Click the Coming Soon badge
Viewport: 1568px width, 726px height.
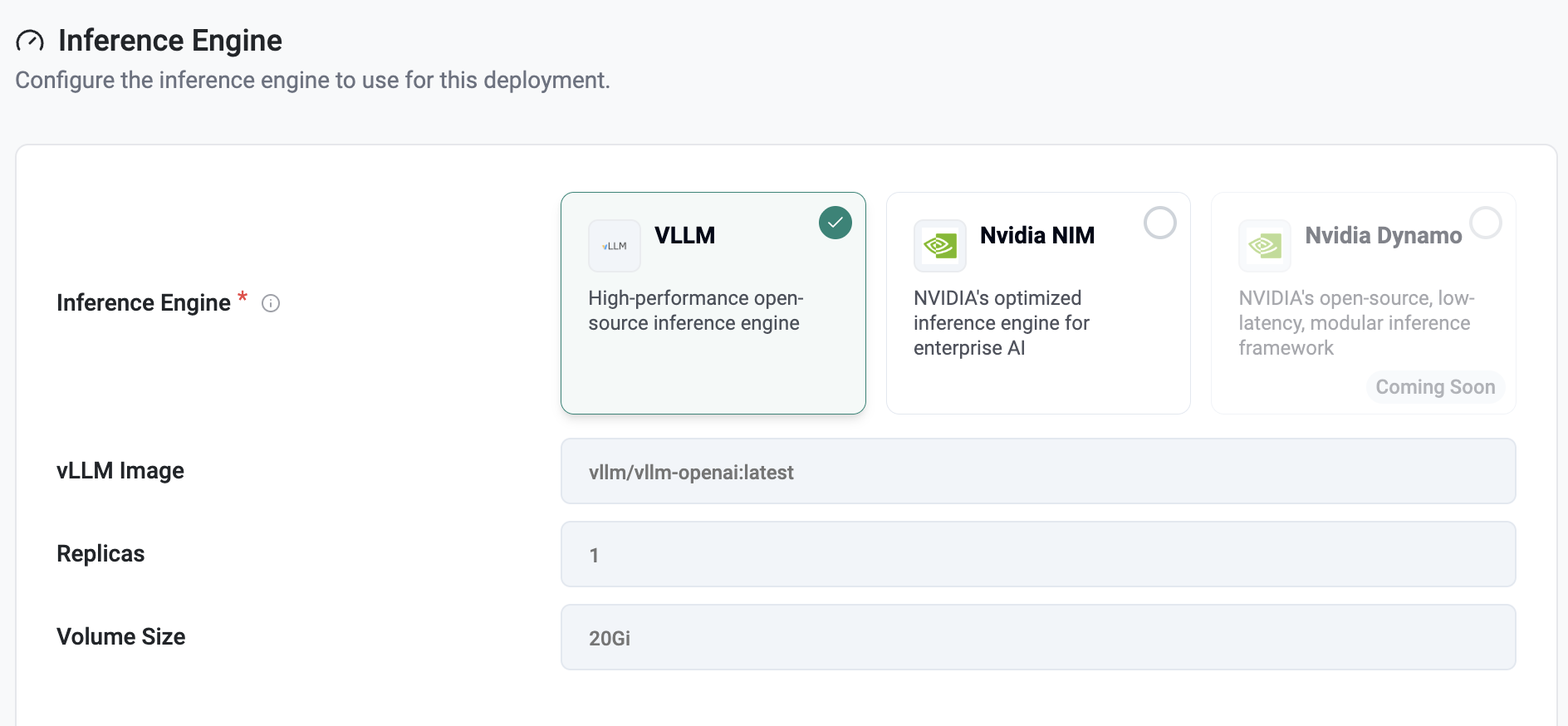click(x=1434, y=387)
